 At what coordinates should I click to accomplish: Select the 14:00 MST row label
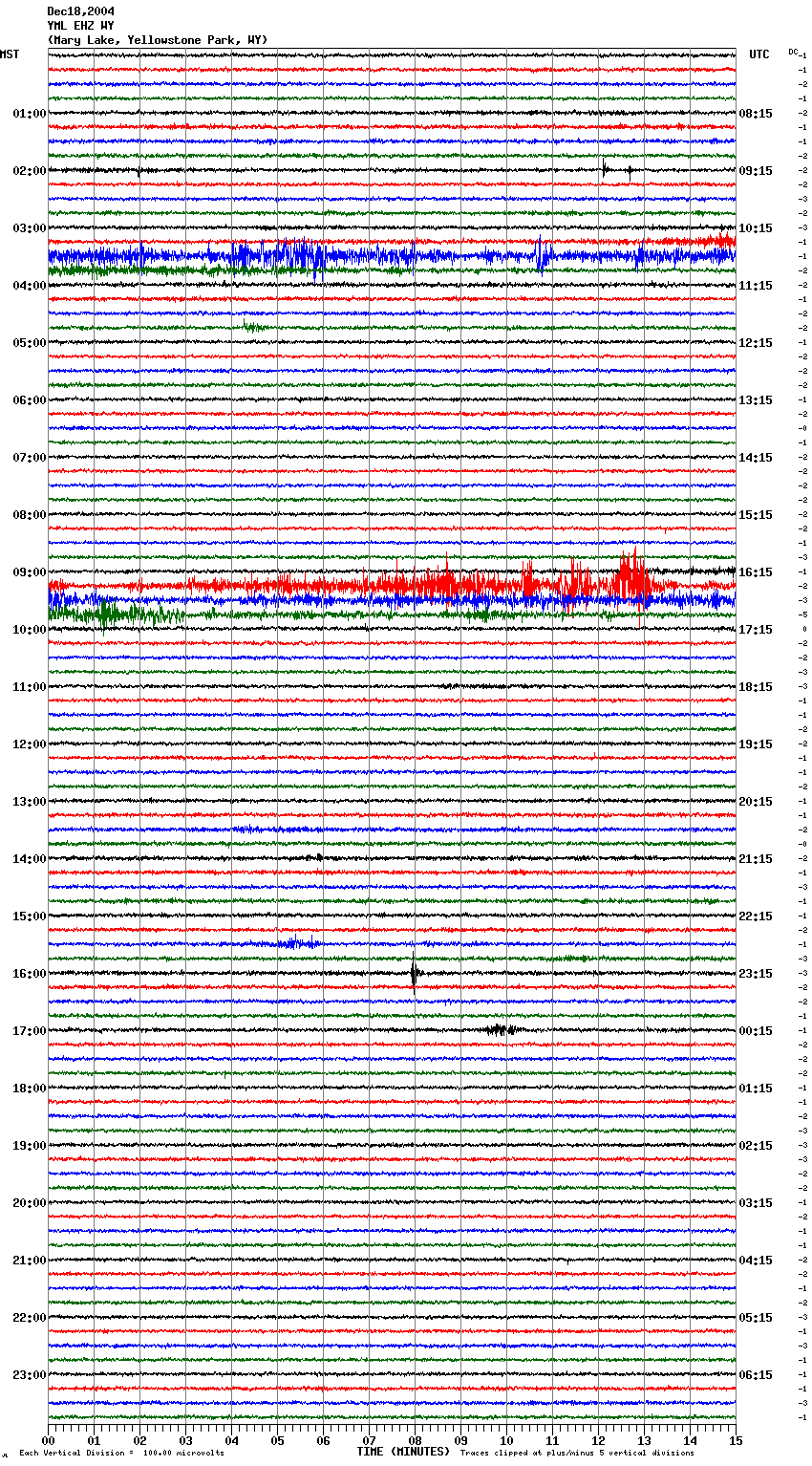click(29, 859)
